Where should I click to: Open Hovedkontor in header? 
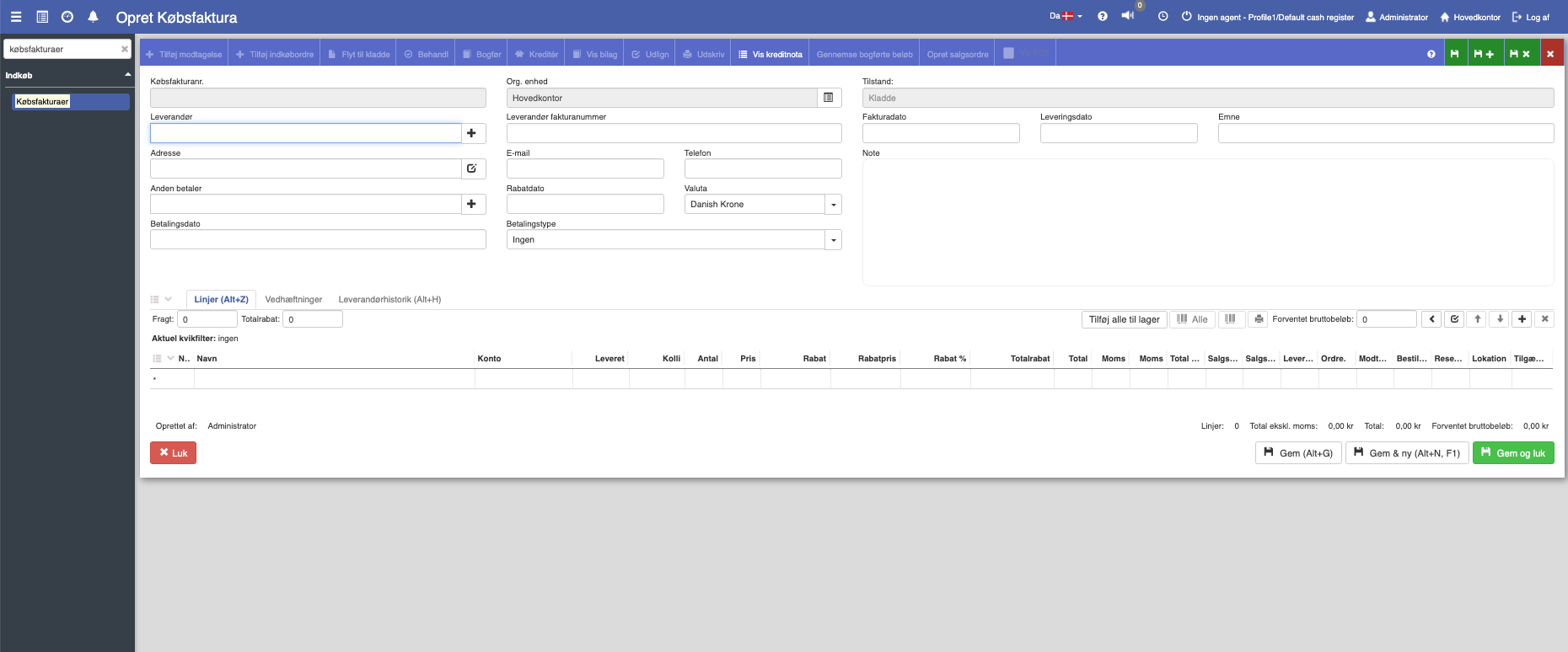(1470, 17)
